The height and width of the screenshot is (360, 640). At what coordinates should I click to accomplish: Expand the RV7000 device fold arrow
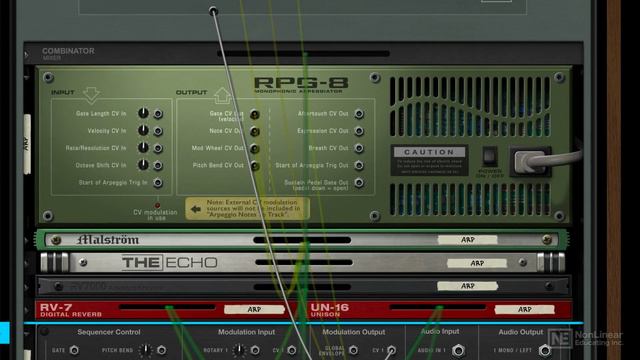pyautogui.click(x=27, y=287)
